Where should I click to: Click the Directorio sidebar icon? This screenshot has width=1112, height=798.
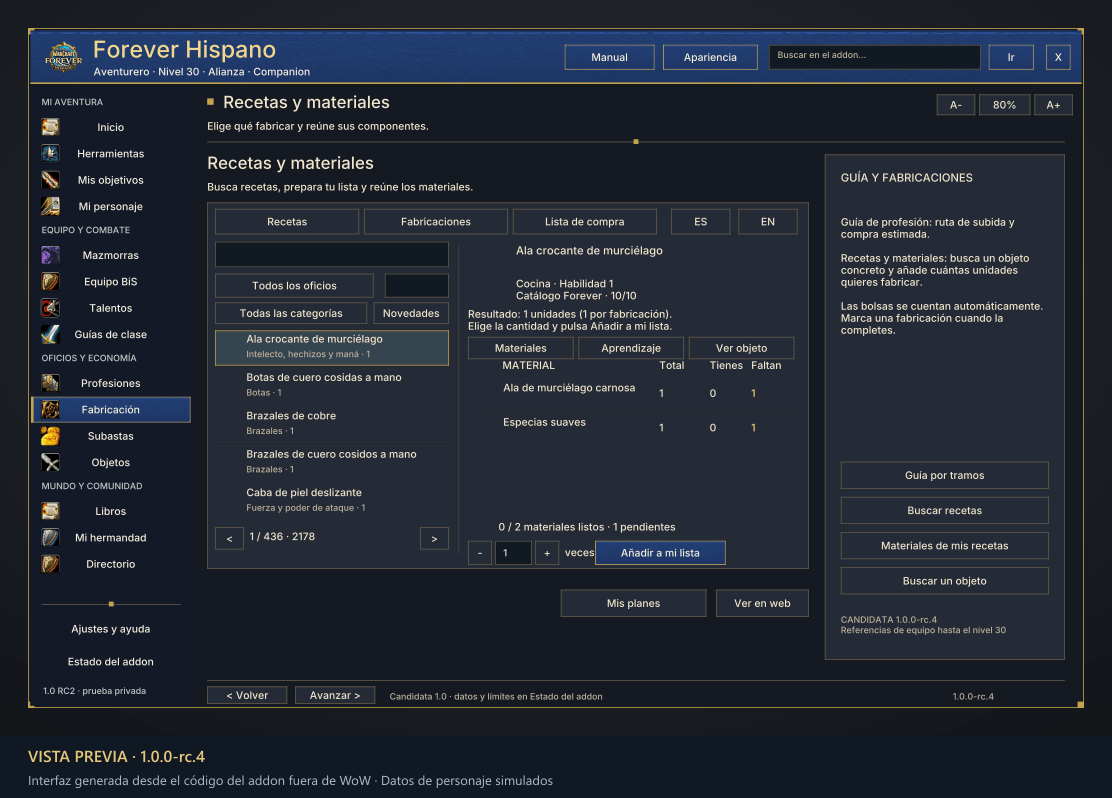[x=50, y=564]
